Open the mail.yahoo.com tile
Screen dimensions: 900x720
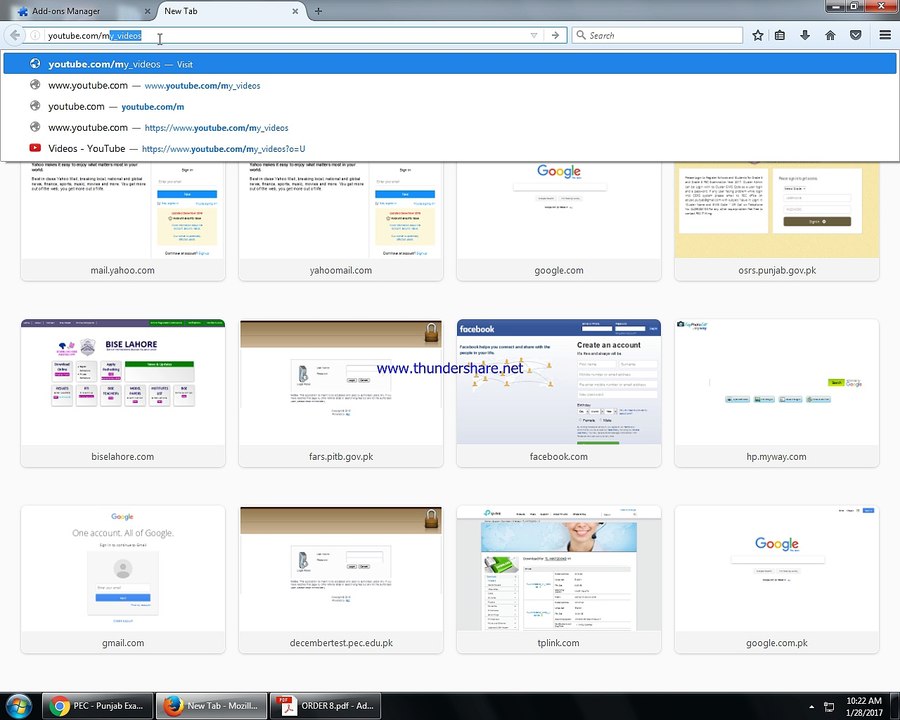tap(123, 222)
